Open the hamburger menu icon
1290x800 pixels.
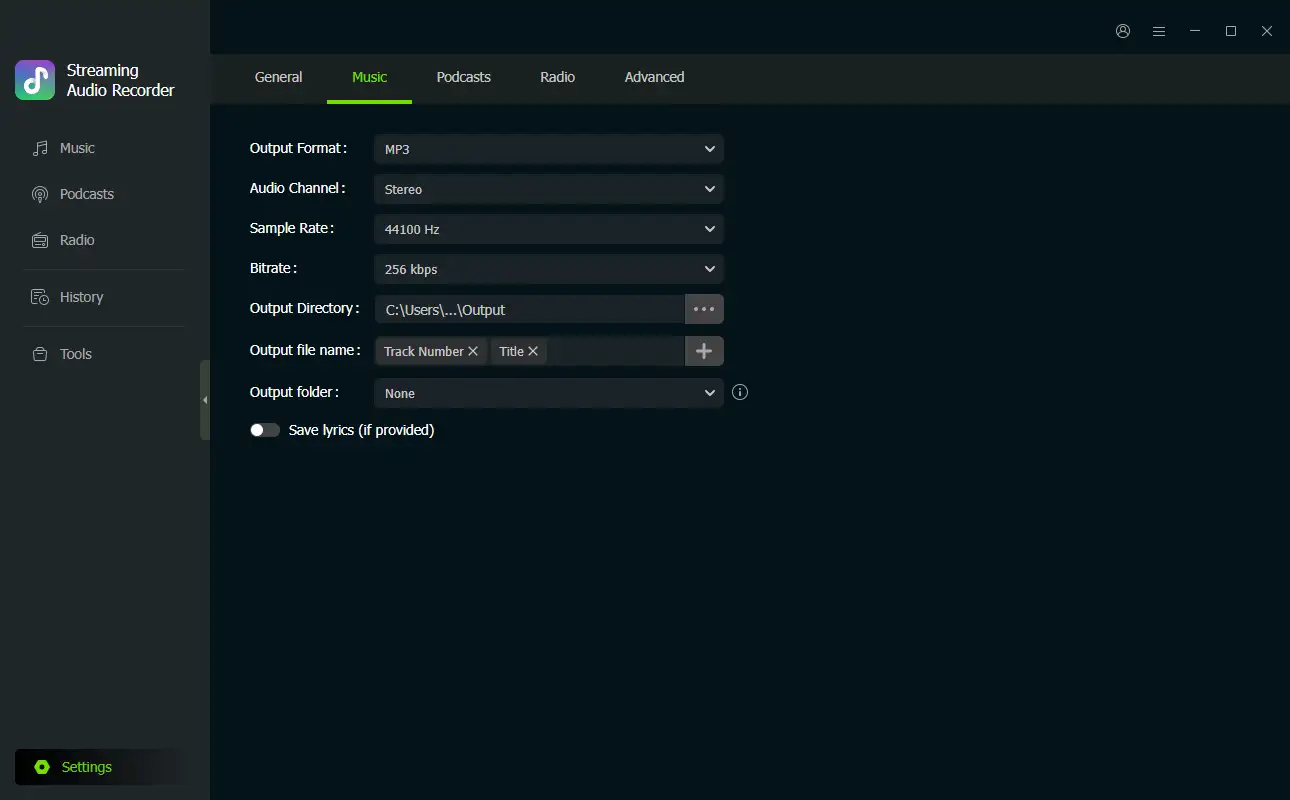(1159, 31)
